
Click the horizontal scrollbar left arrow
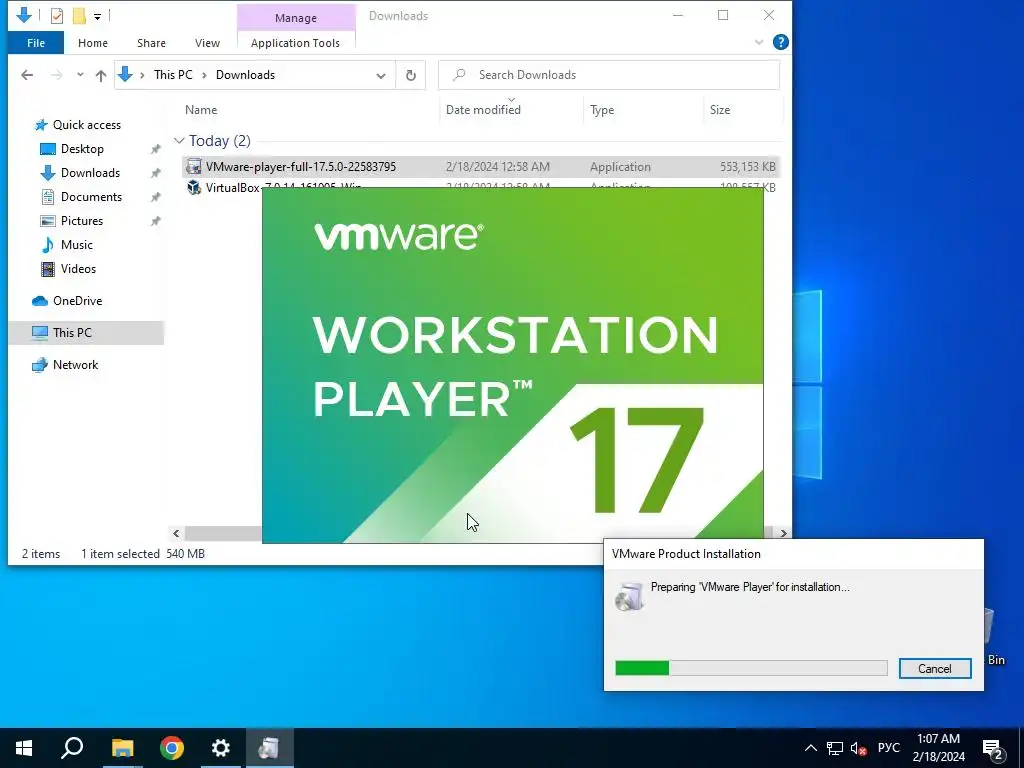click(176, 534)
